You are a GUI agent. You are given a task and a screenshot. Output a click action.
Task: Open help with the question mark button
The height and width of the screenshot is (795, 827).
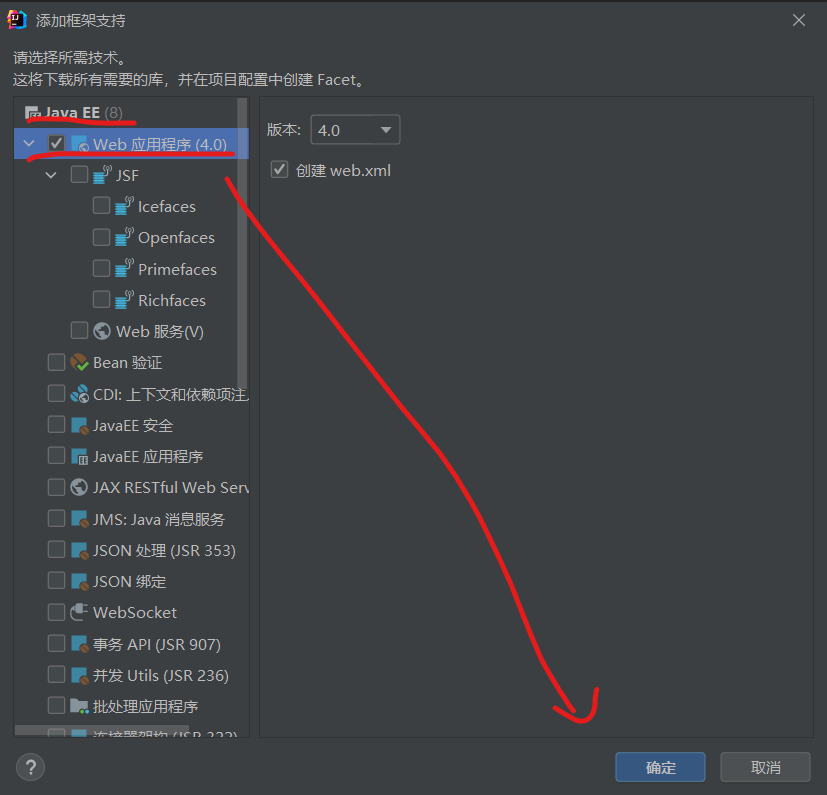click(x=31, y=767)
